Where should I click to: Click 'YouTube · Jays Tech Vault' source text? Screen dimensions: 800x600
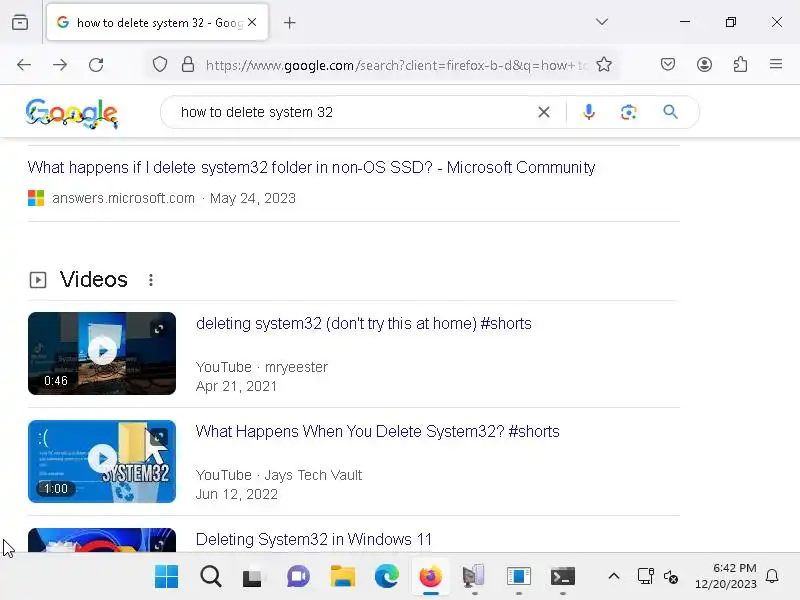pyautogui.click(x=279, y=476)
